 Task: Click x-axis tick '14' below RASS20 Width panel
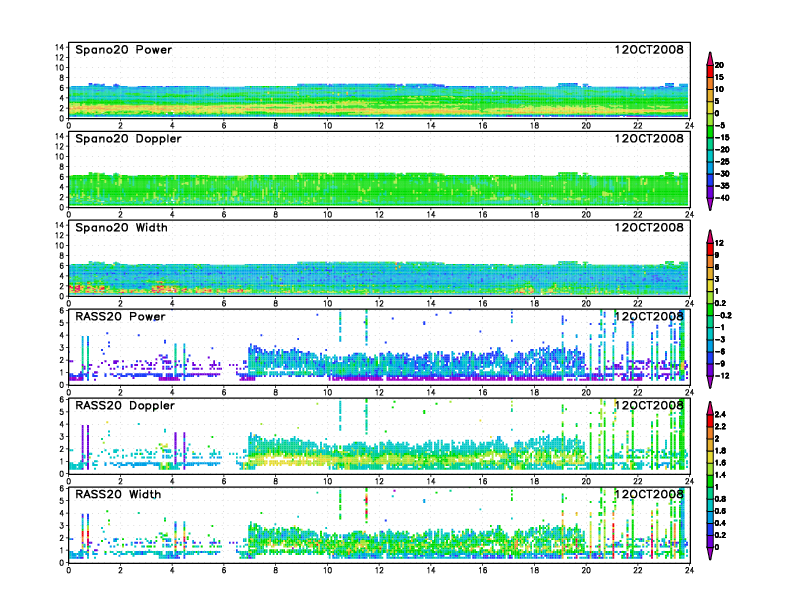click(x=431, y=570)
